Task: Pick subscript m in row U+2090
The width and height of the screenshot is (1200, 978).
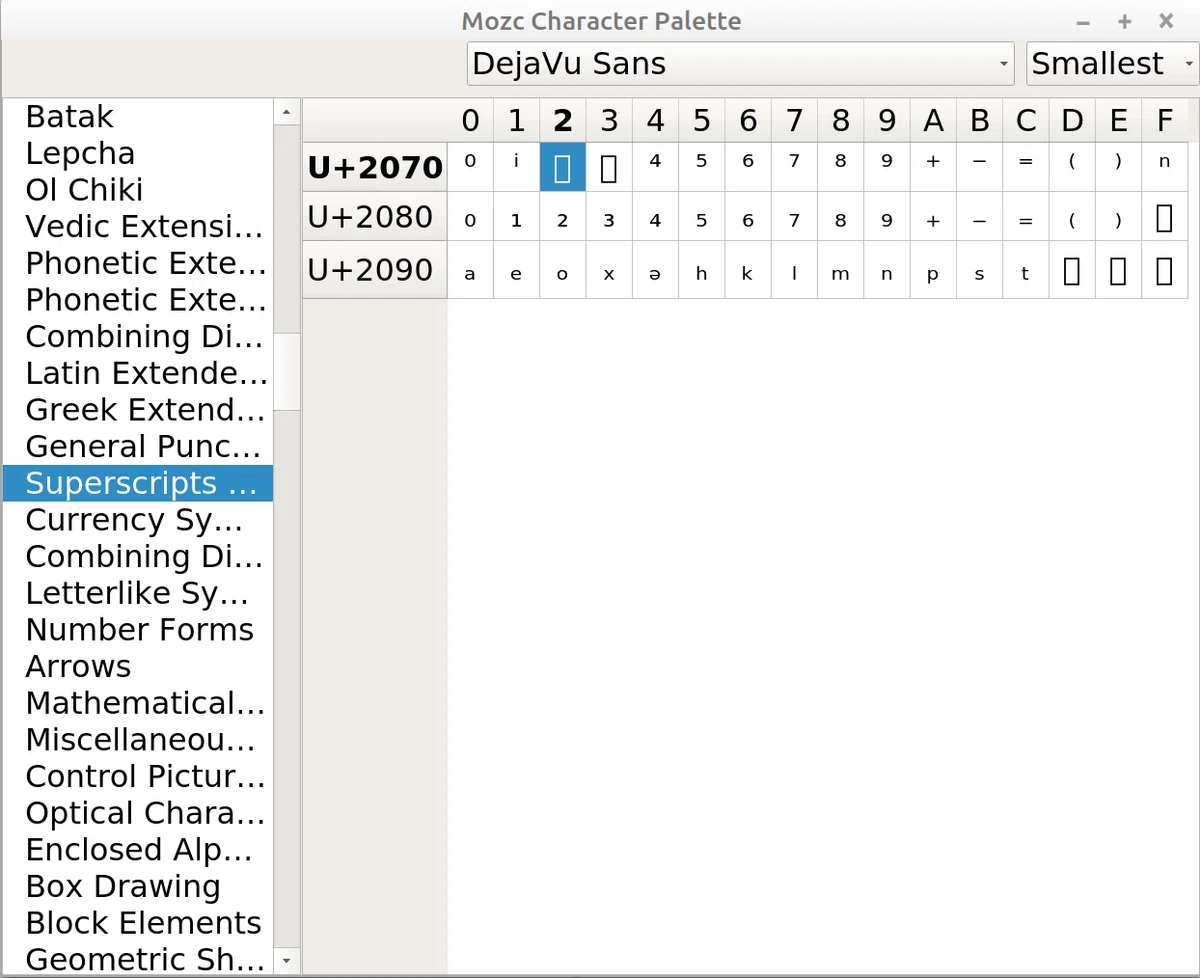Action: pyautogui.click(x=840, y=271)
